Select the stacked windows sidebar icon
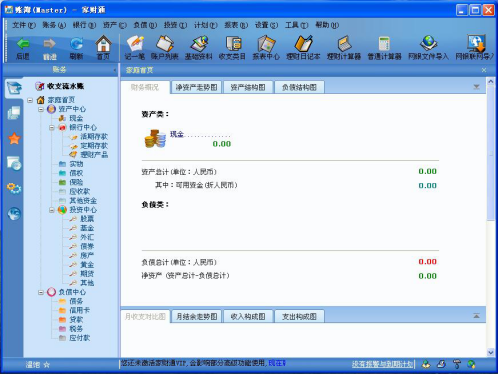498x374 pixels. 14,113
